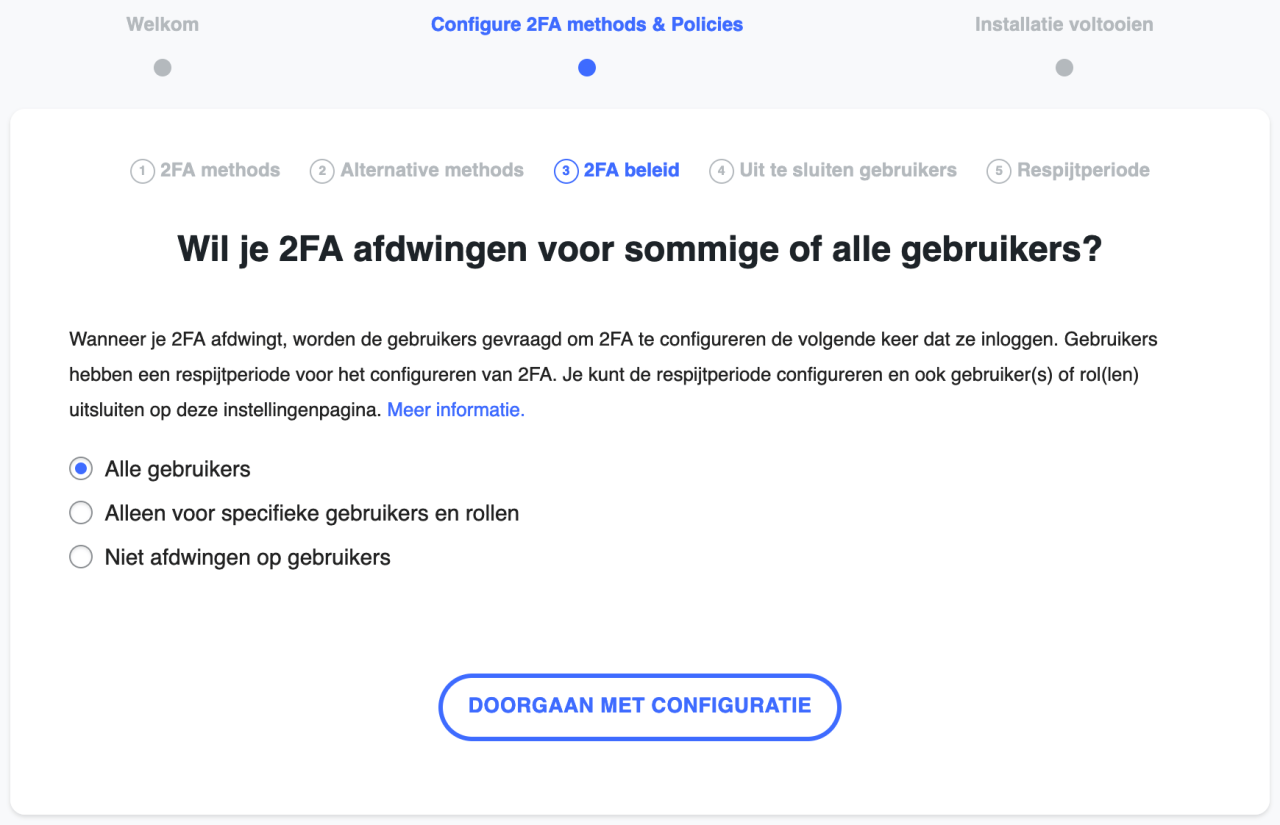Click the step 5 circle icon

pyautogui.click(x=998, y=171)
